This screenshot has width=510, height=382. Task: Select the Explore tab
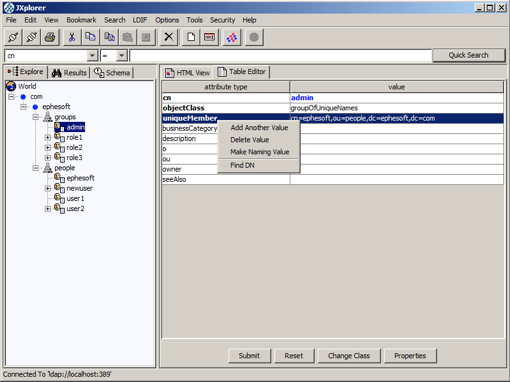(x=26, y=72)
